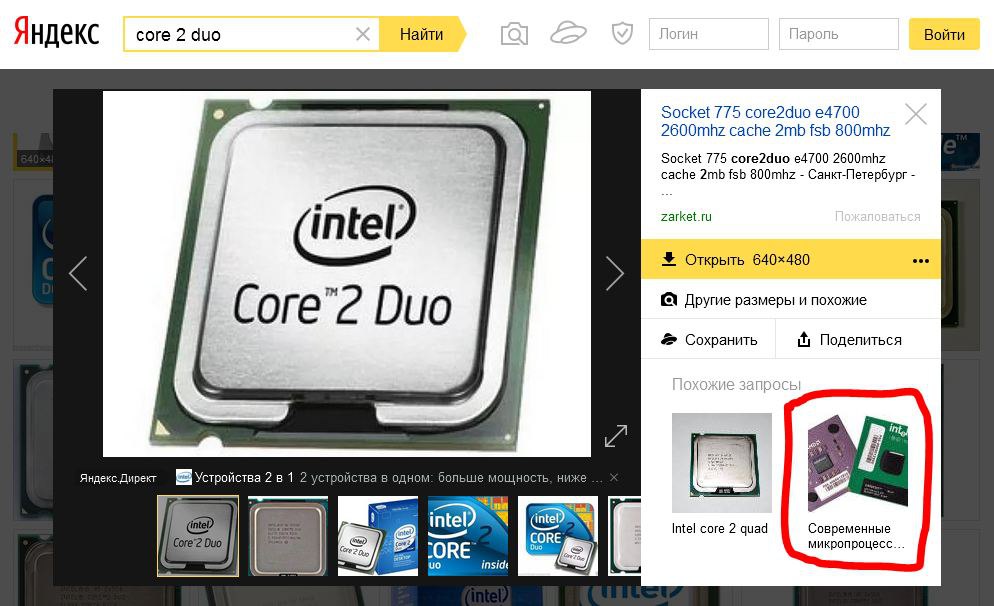
Task: Close the image details panel
Action: [916, 115]
